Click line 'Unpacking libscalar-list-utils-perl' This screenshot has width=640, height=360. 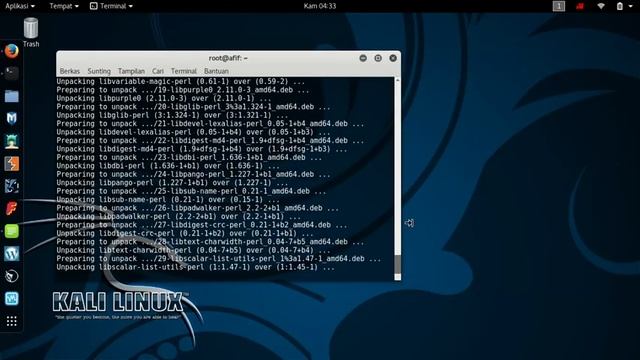click(x=195, y=267)
